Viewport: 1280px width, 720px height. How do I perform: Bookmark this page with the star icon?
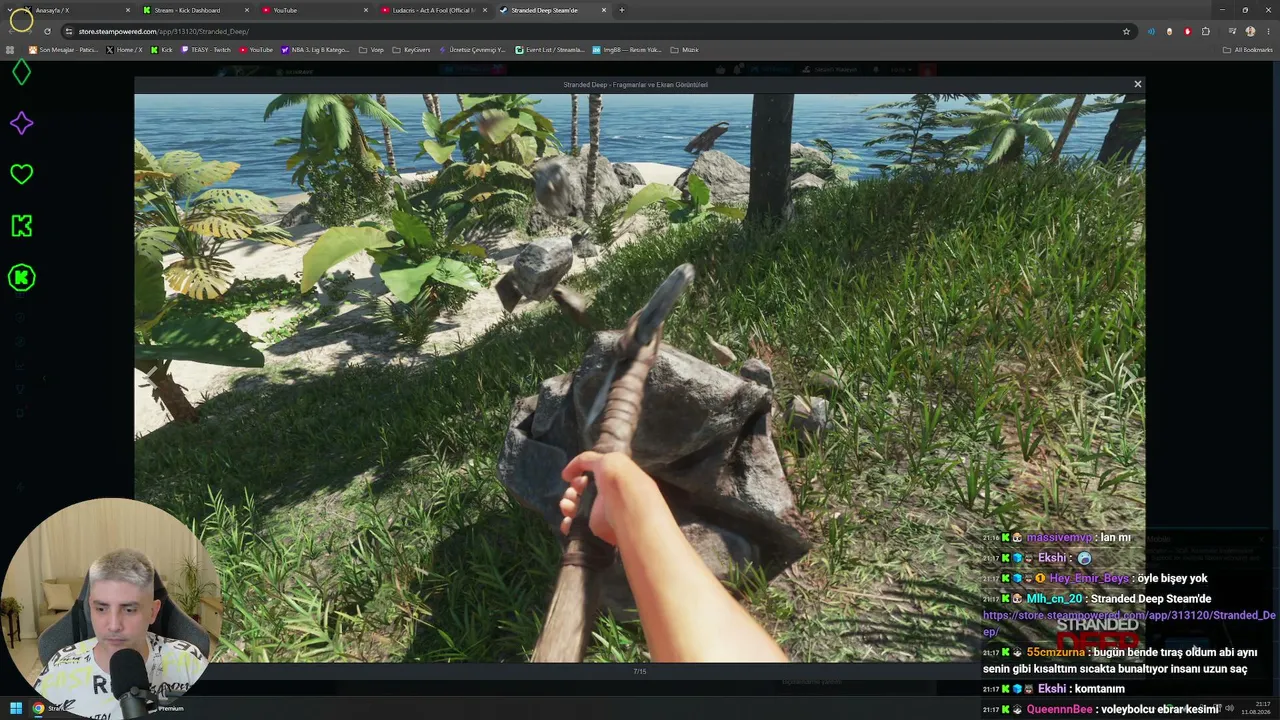coord(1126,31)
